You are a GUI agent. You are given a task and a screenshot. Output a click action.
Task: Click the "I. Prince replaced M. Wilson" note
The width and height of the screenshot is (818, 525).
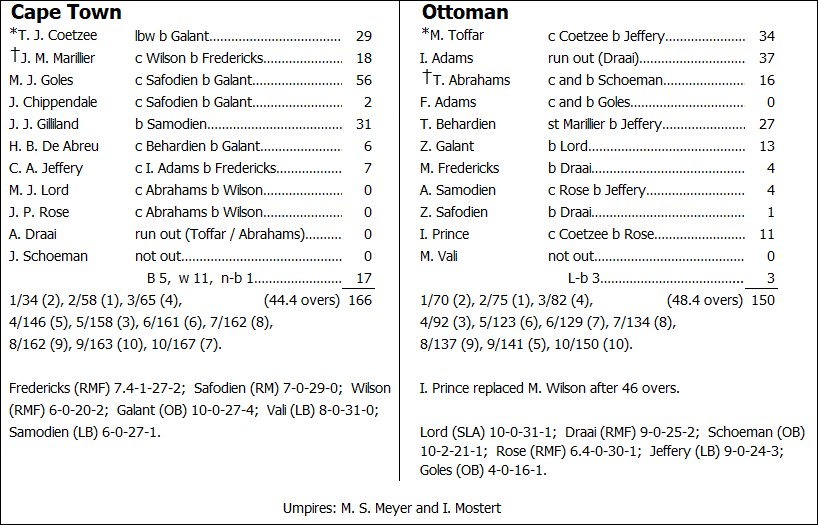coord(550,388)
